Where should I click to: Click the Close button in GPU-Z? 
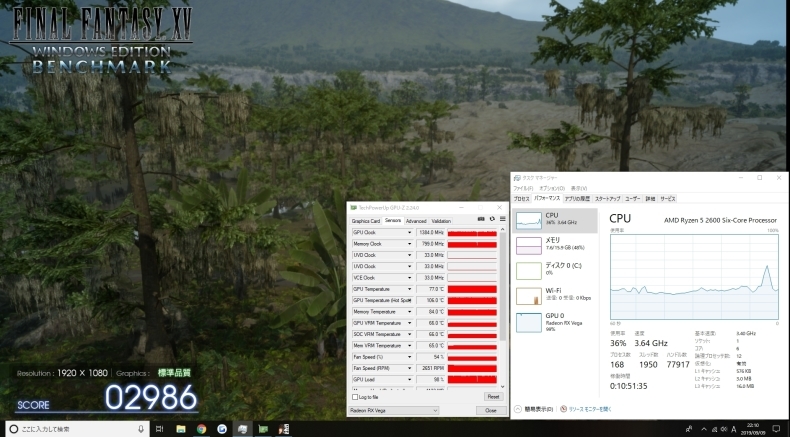[x=491, y=410]
